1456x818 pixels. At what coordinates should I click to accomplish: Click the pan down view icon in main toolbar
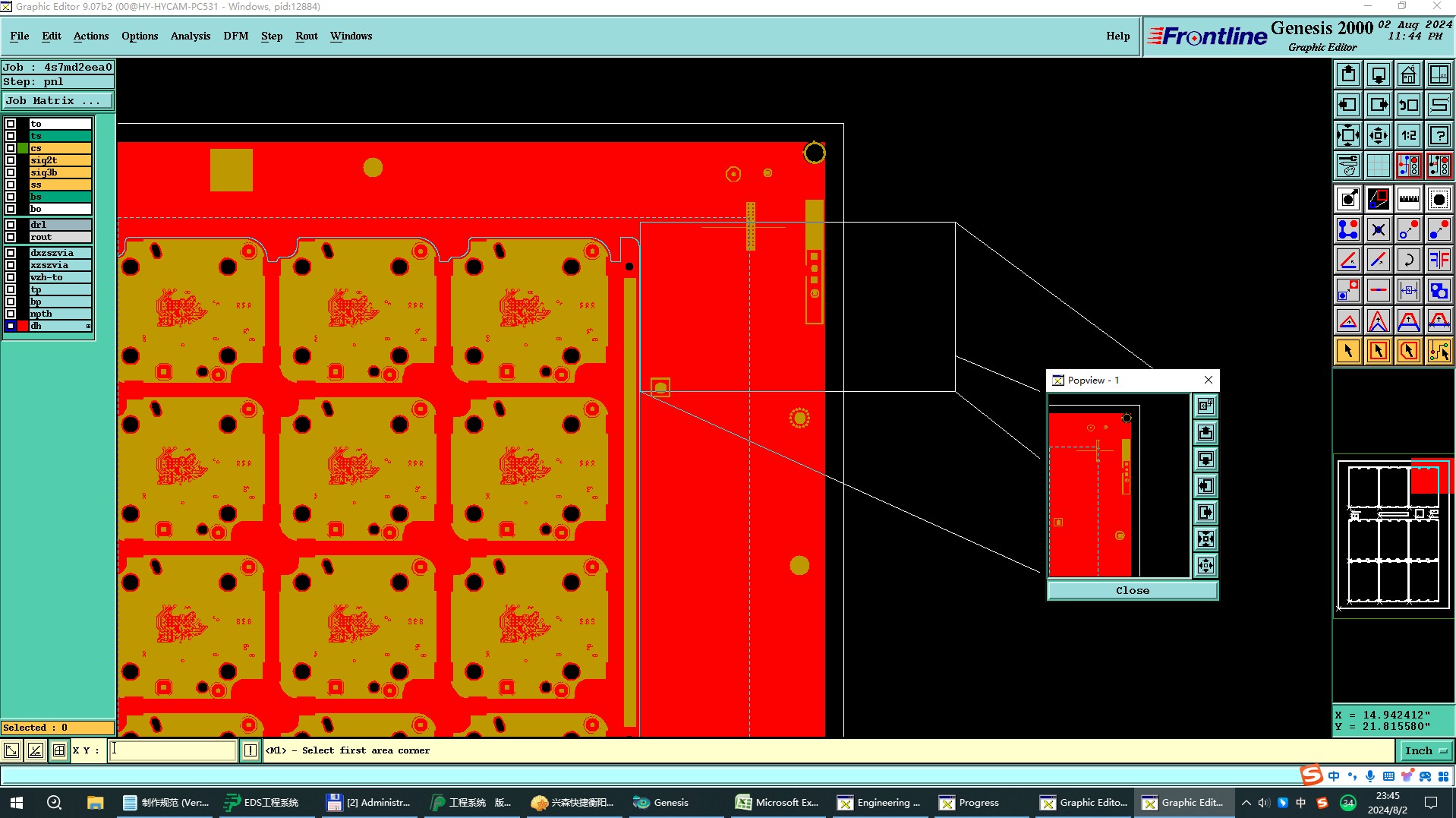coord(1379,74)
